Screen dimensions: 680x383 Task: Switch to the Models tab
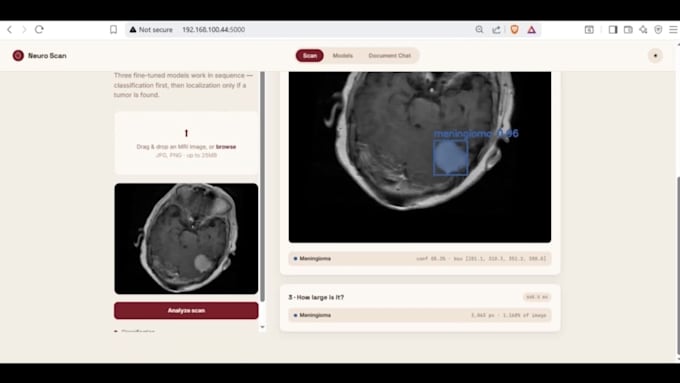(343, 56)
